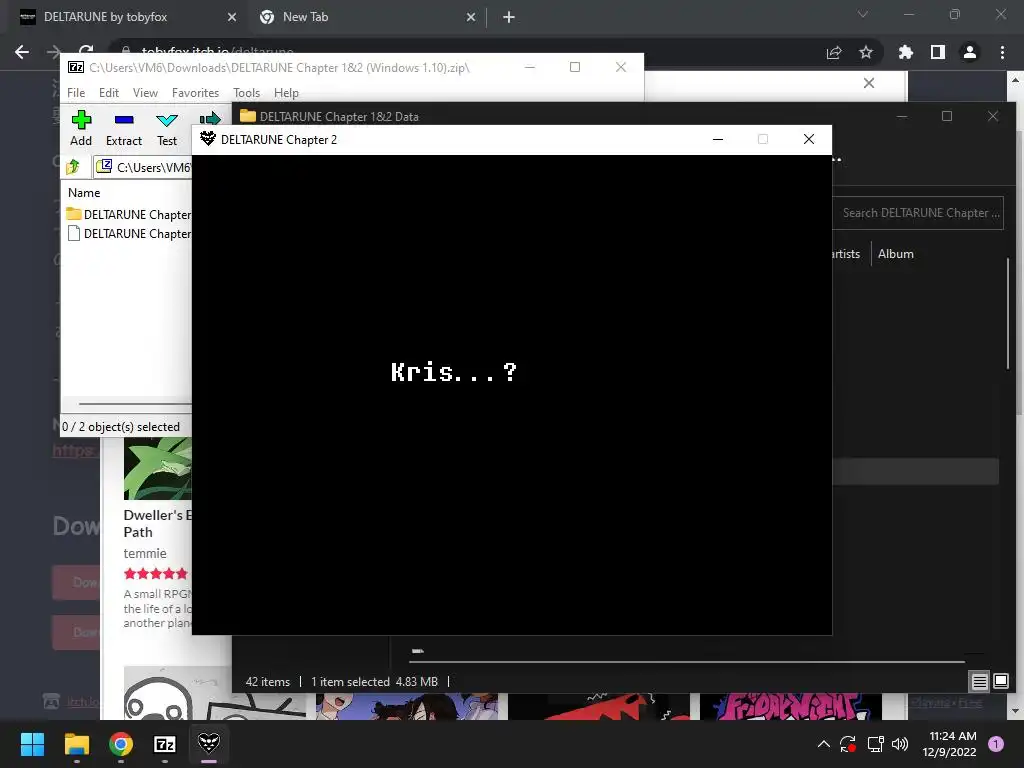Click the DELTARUNE heart icon in taskbar
1024x768 pixels.
pyautogui.click(x=209, y=743)
